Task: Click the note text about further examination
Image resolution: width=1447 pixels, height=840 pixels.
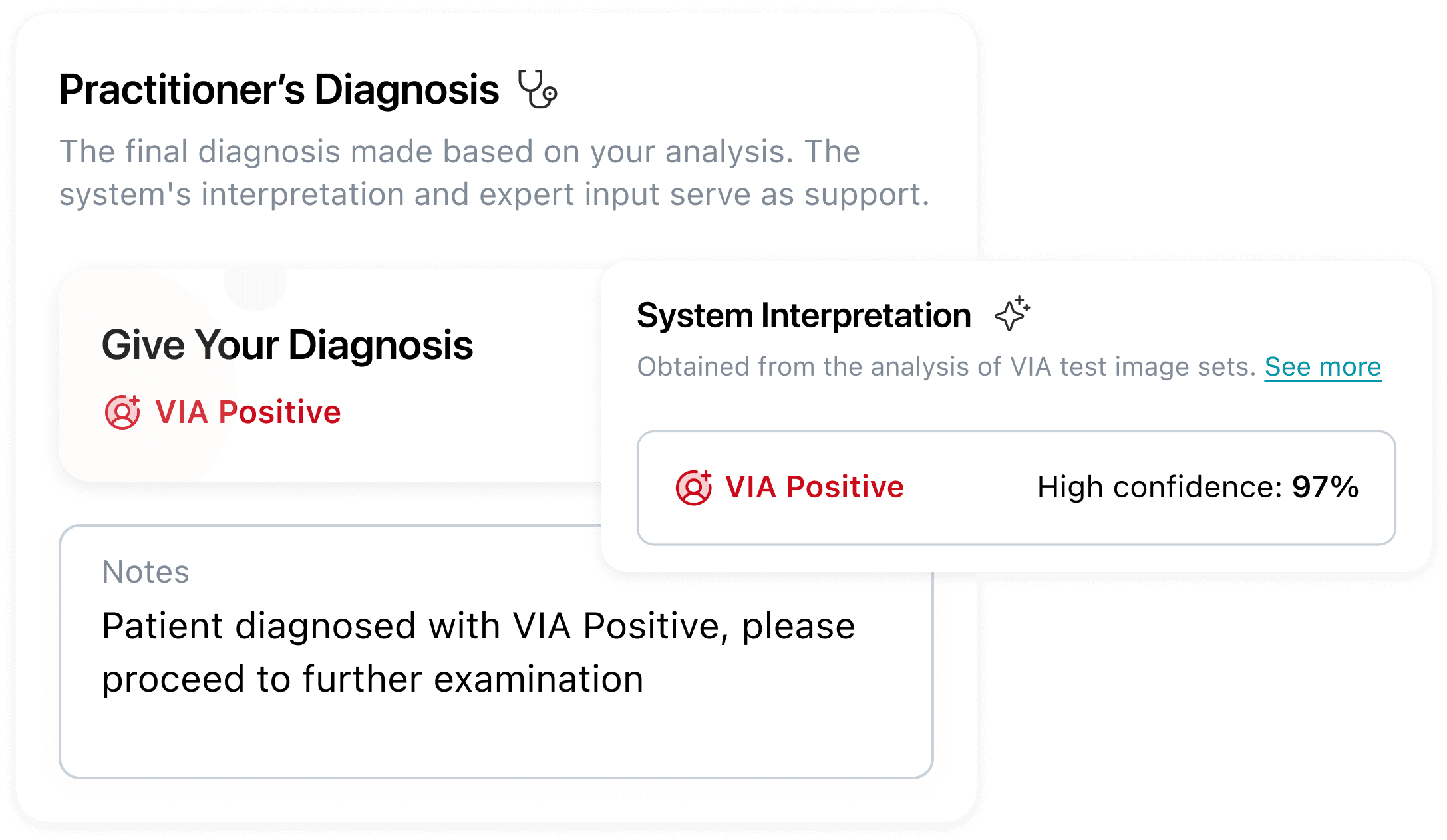Action: click(x=373, y=680)
